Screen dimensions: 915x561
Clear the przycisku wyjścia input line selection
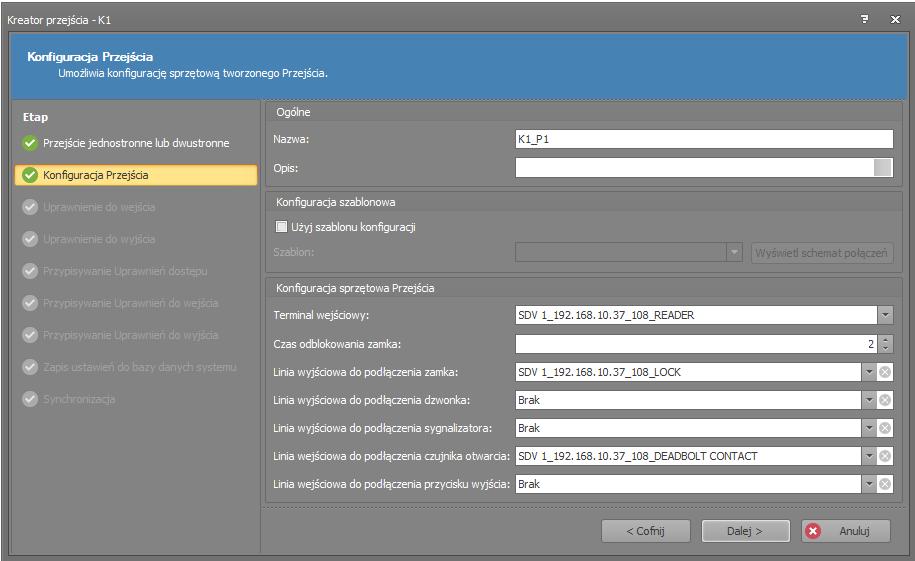tap(885, 484)
